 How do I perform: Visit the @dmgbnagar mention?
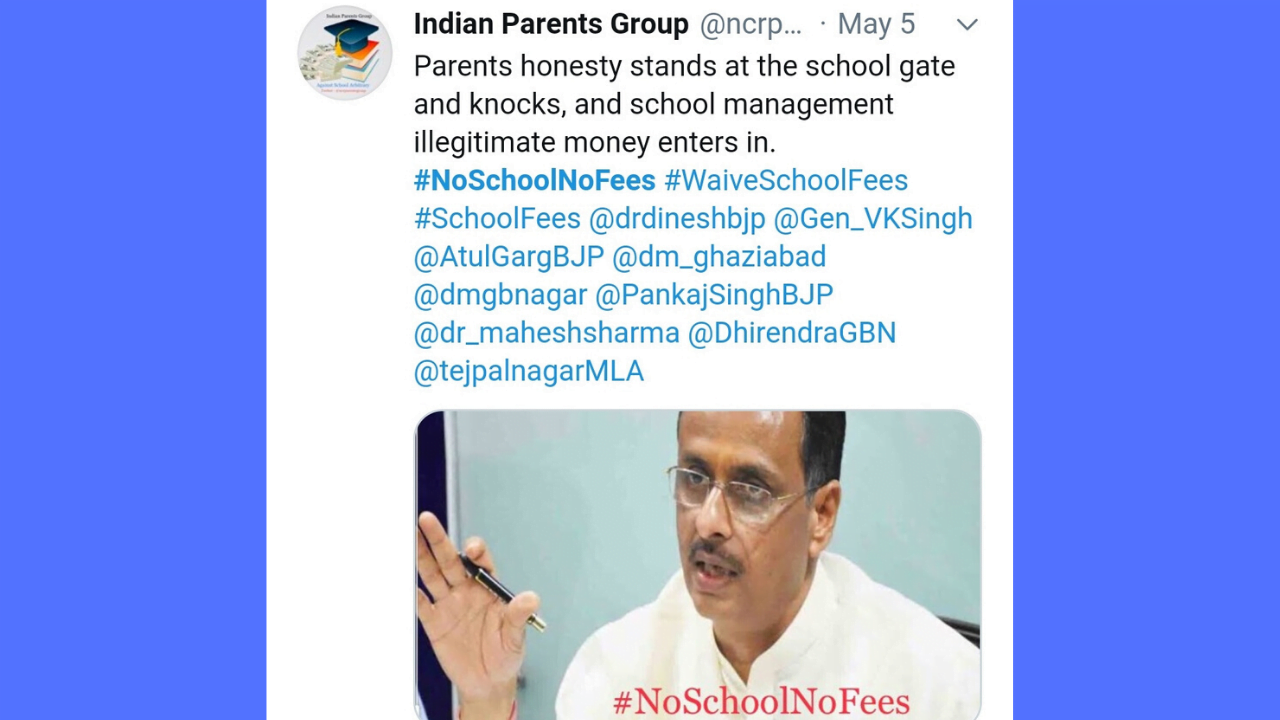500,295
